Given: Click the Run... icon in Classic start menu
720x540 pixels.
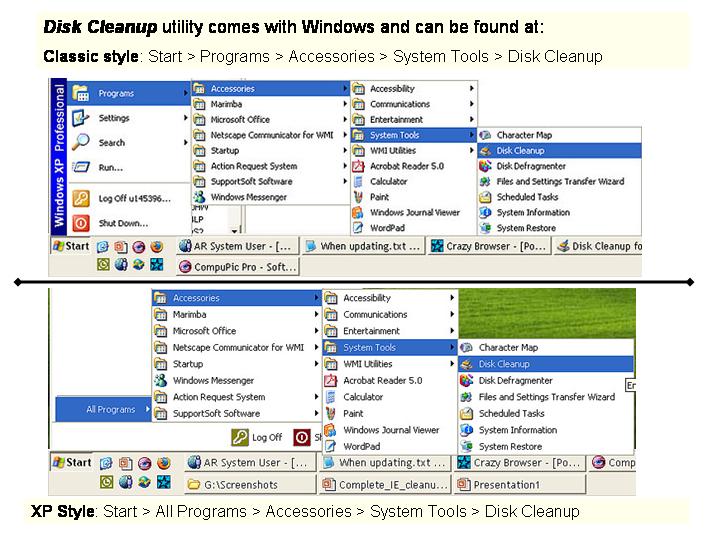Looking at the screenshot, I should click(80, 167).
